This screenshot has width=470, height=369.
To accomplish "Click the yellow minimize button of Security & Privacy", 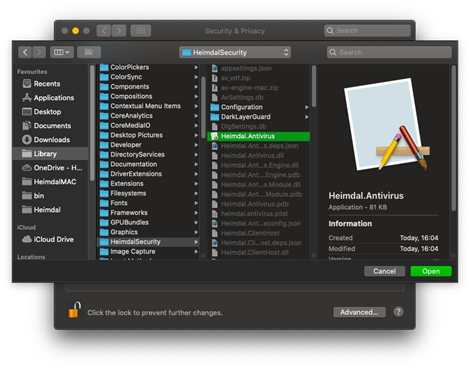I will click(x=76, y=31).
